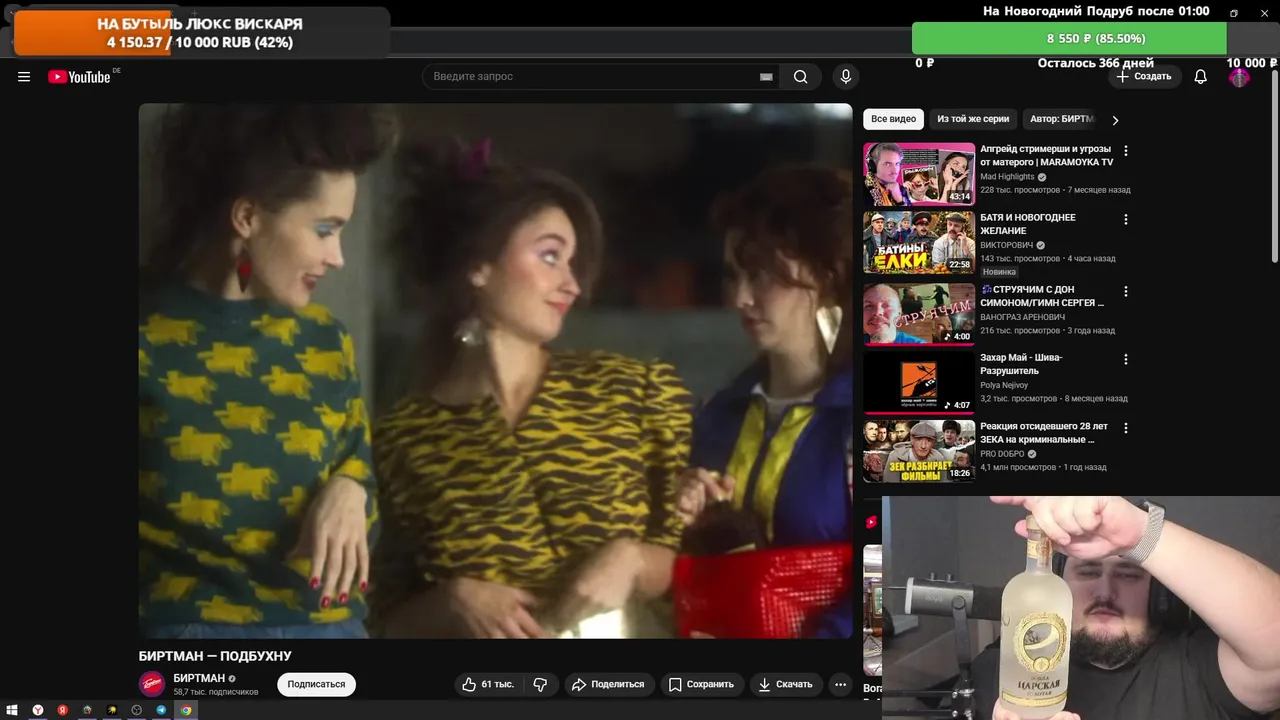1280x720 pixels.
Task: Visit 'ВИКТОРОВИЧ' channel name
Action: click(1006, 245)
